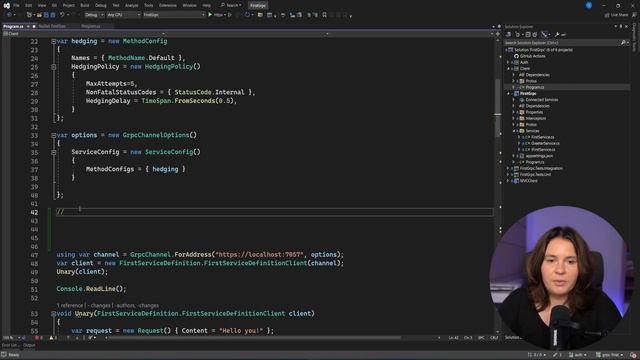The image size is (640, 360).
Task: Collapse the Client project node
Action: coord(509,69)
